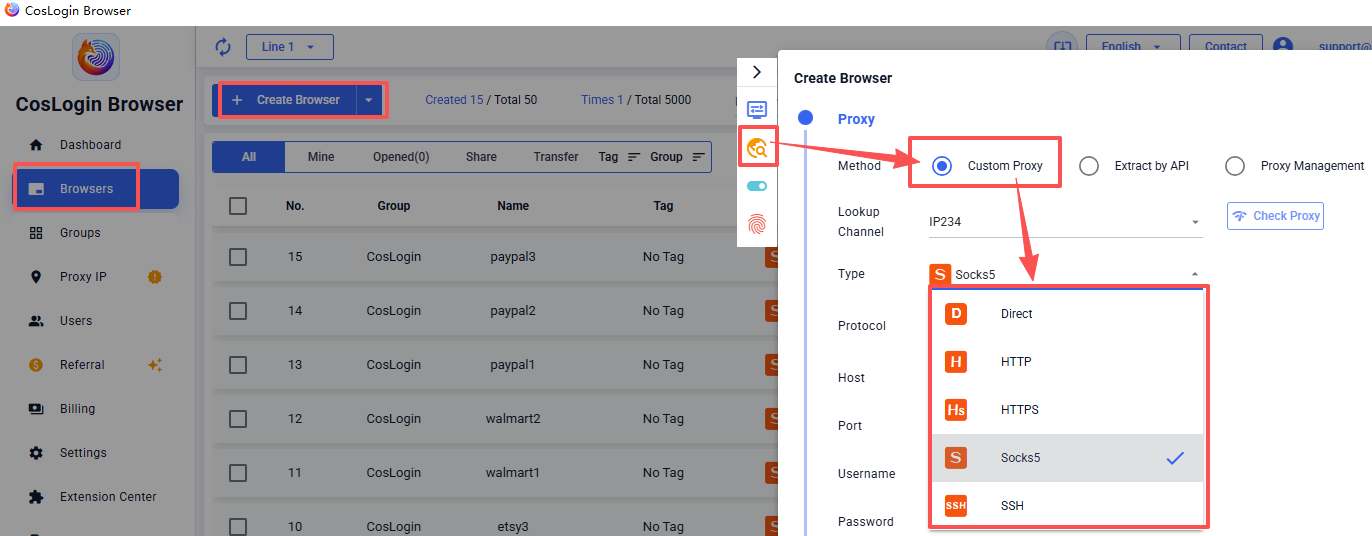Select the Proxy Management radio button
The image size is (1372, 536).
point(1235,166)
